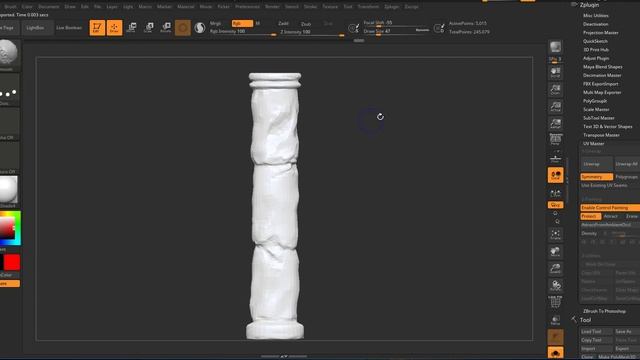640x360 pixels.
Task: Expand the SubTool Master section
Action: pos(599,118)
